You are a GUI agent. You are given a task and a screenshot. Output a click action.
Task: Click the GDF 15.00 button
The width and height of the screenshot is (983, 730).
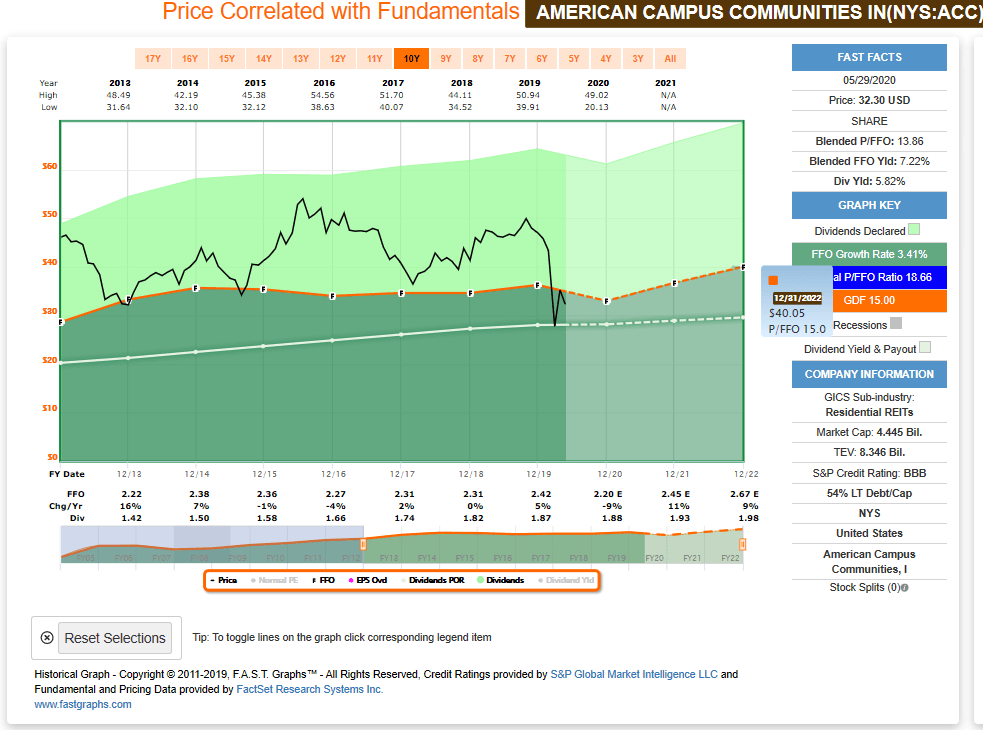(x=889, y=300)
